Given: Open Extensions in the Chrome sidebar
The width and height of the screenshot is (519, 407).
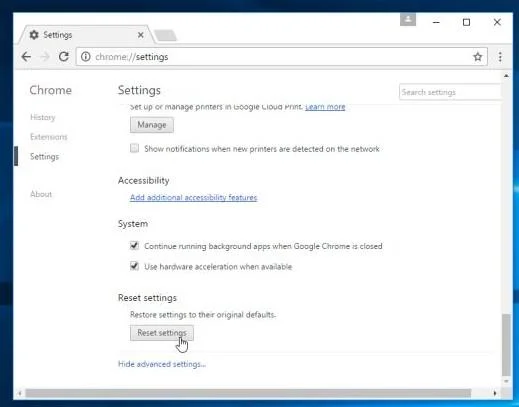Looking at the screenshot, I should pos(49,137).
